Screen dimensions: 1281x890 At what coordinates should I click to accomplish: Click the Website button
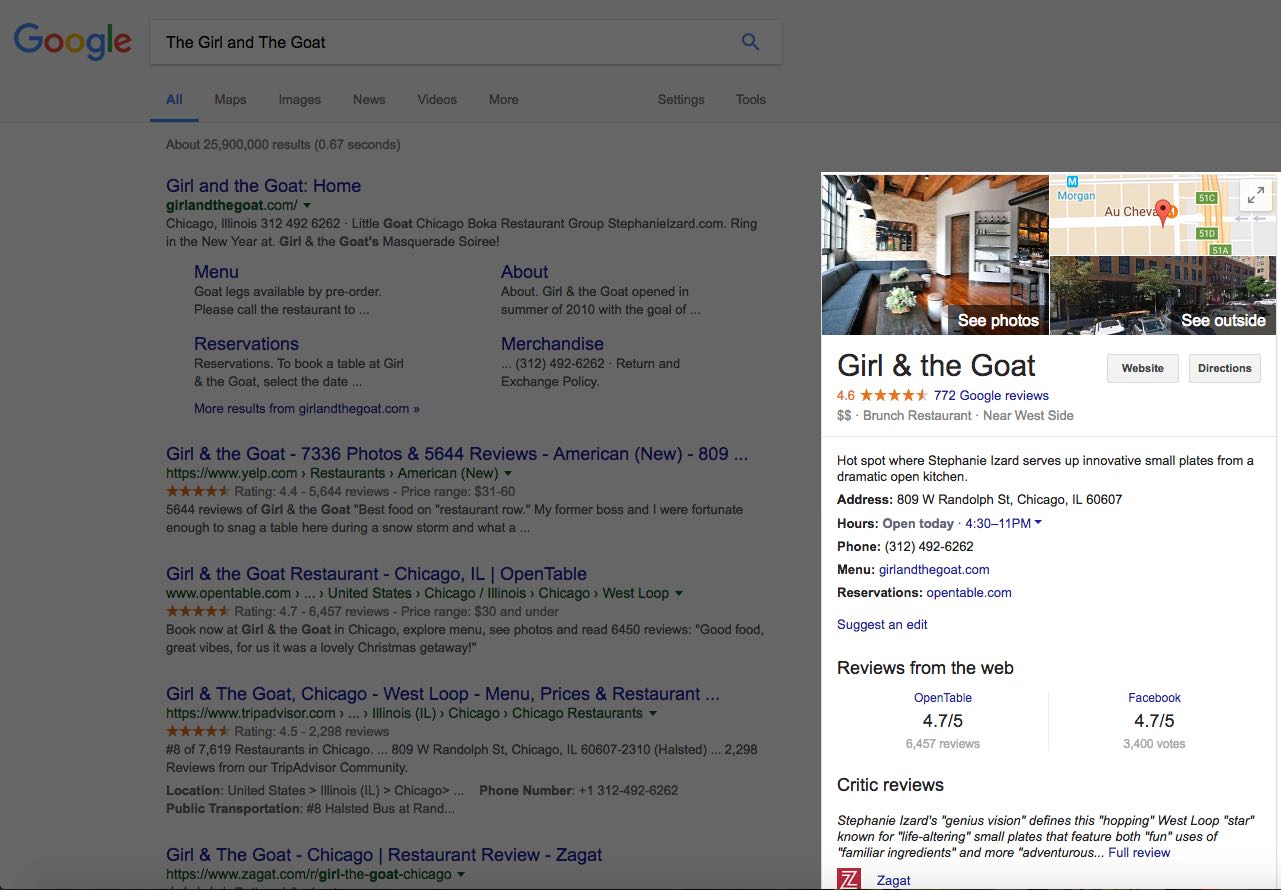1143,368
